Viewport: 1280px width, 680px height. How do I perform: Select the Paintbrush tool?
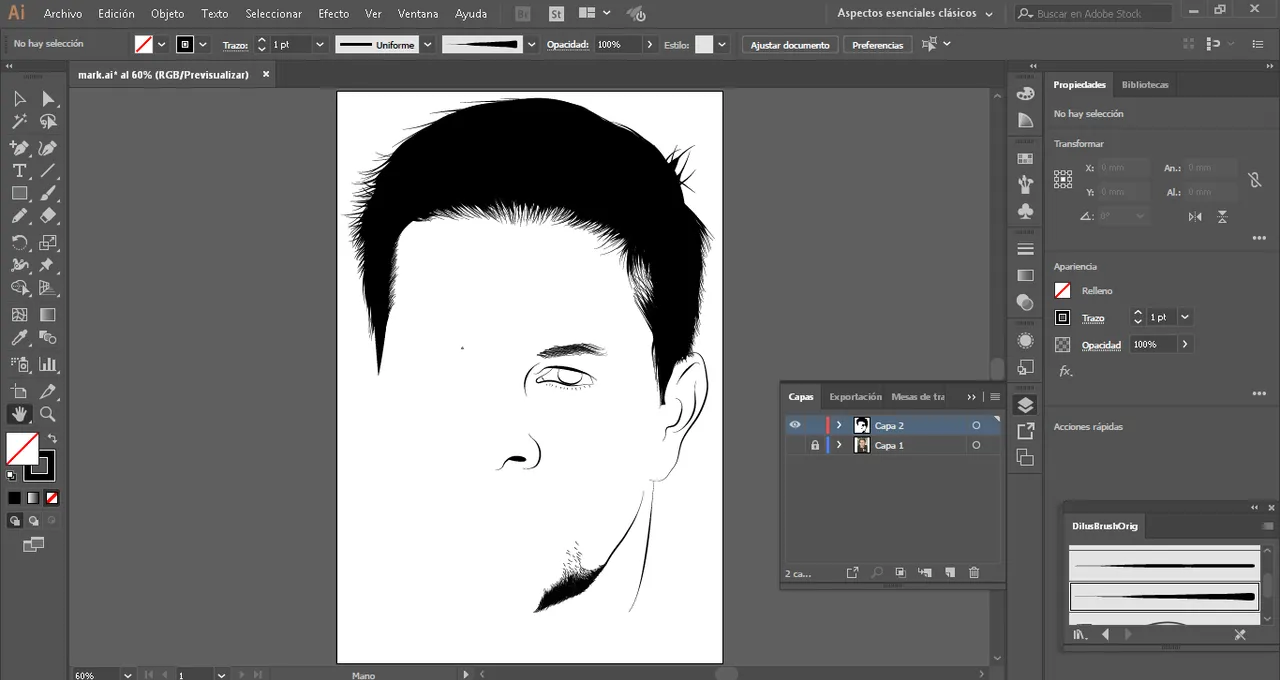[x=48, y=194]
